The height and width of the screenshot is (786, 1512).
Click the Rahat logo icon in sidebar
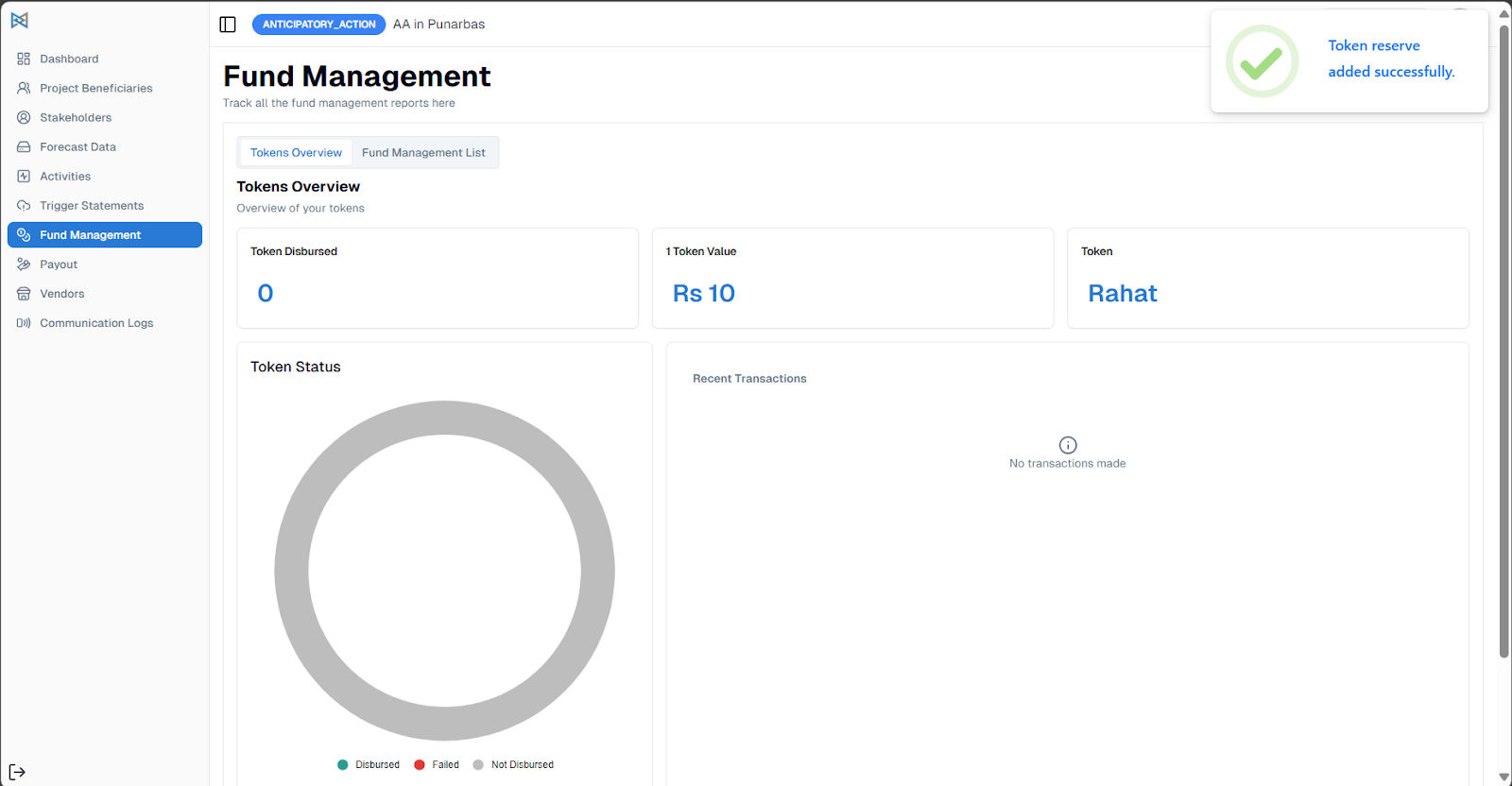click(x=19, y=20)
